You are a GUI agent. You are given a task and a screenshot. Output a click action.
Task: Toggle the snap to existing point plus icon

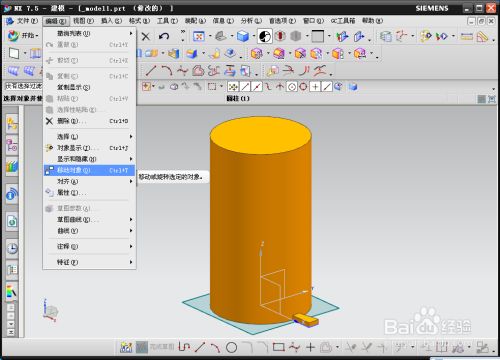pyautogui.click(x=315, y=87)
